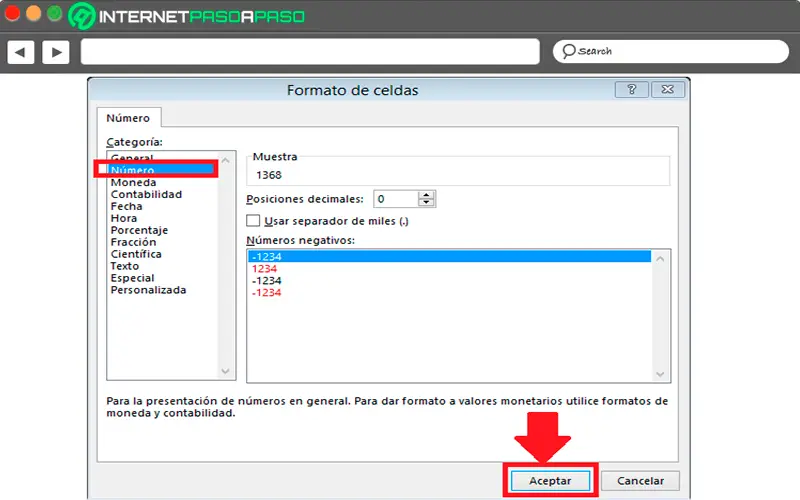Select Fracción category

[x=134, y=242]
